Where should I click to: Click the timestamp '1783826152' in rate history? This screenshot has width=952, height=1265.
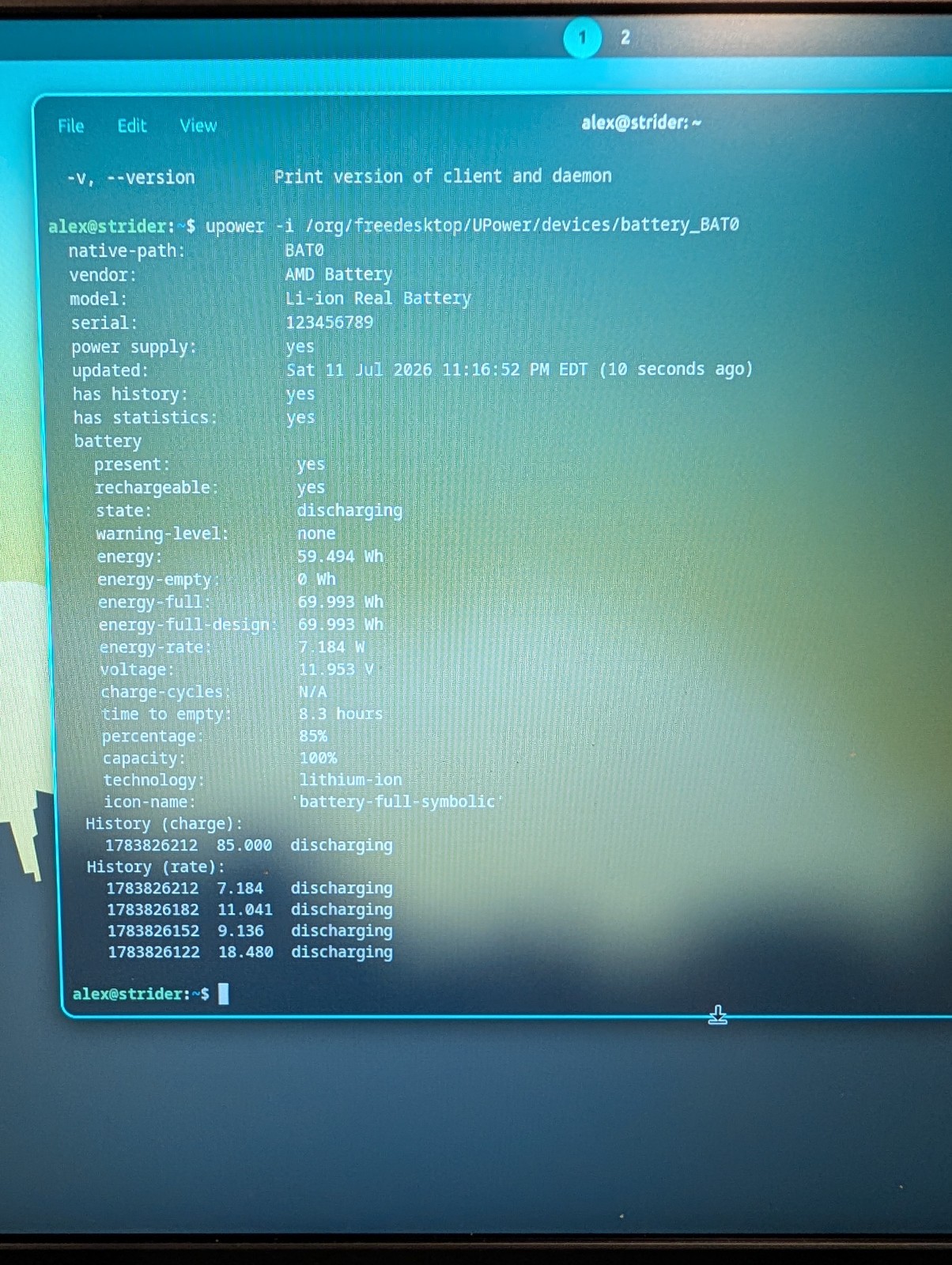coord(153,931)
